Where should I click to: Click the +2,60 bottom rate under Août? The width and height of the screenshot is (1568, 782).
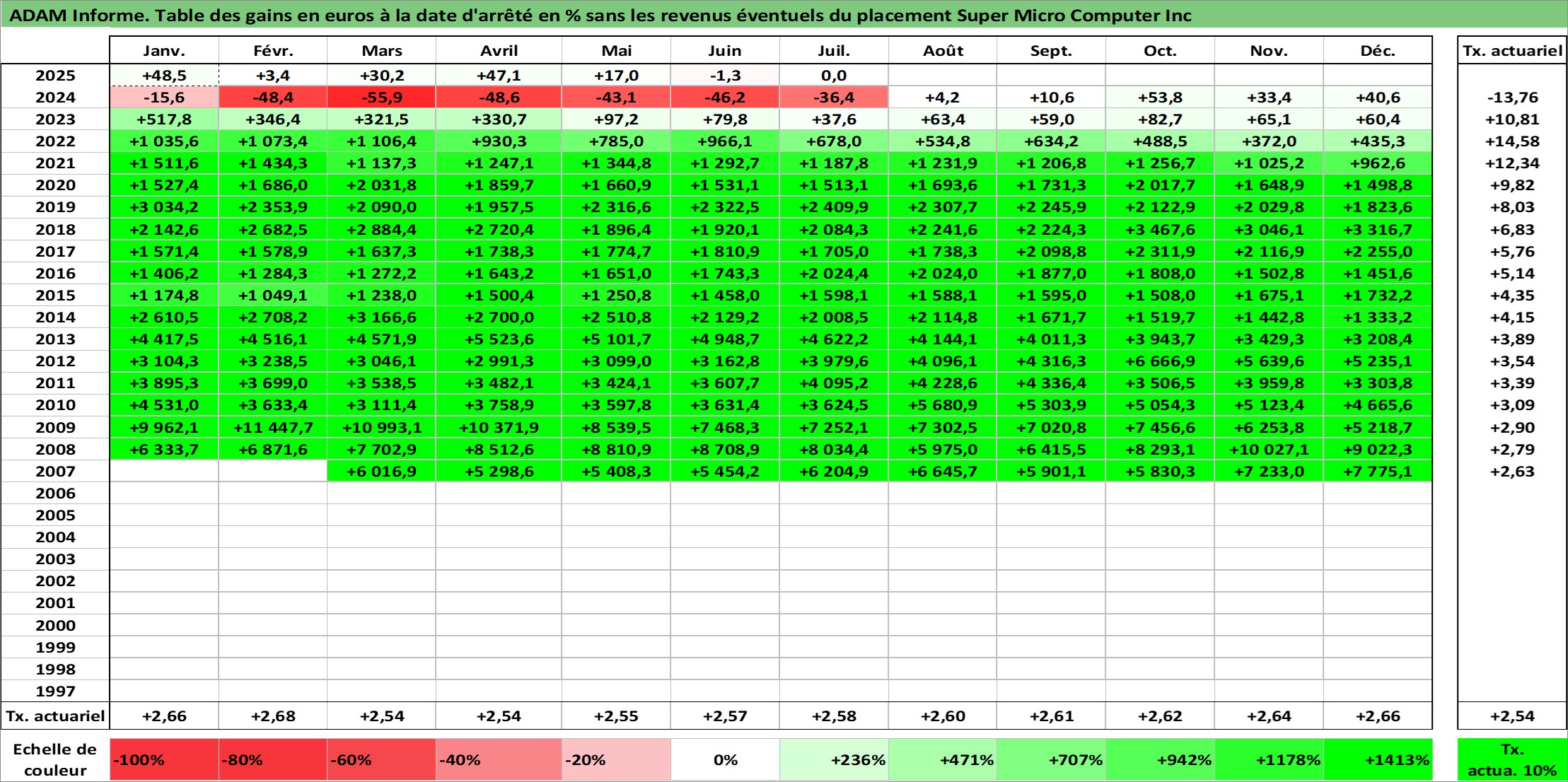(x=943, y=716)
